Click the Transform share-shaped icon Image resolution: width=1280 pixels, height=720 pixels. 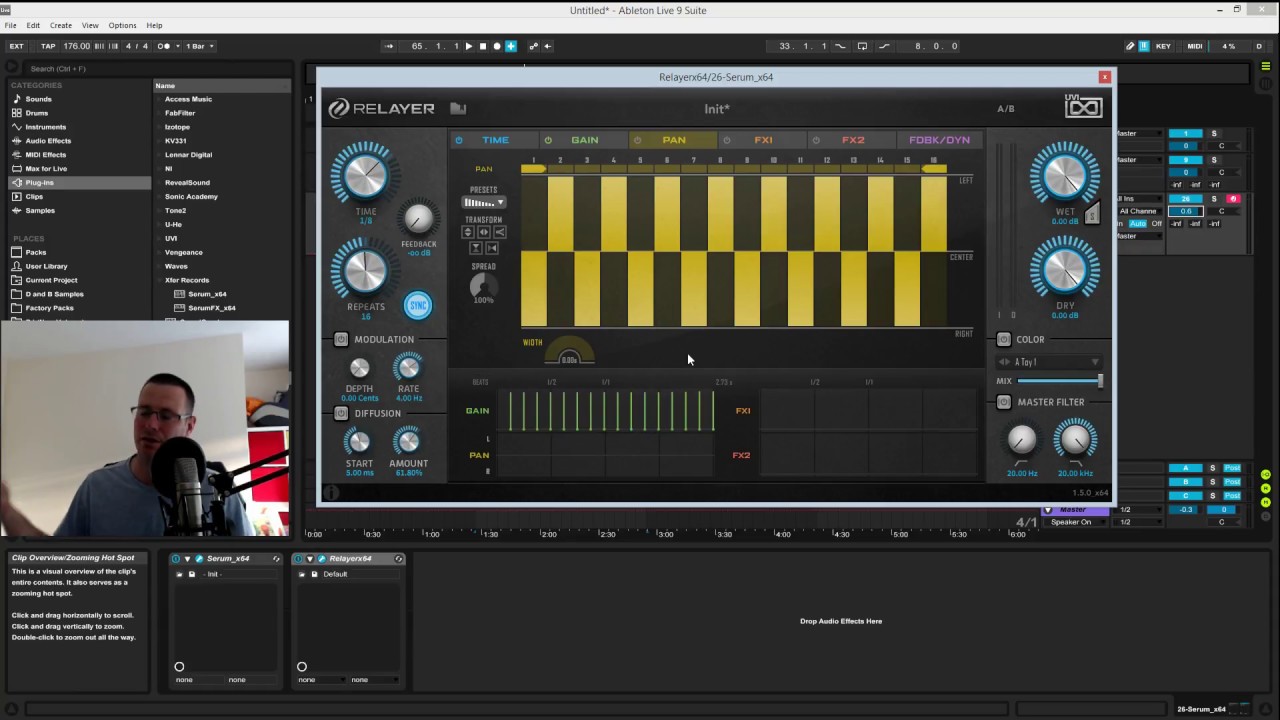(x=499, y=232)
